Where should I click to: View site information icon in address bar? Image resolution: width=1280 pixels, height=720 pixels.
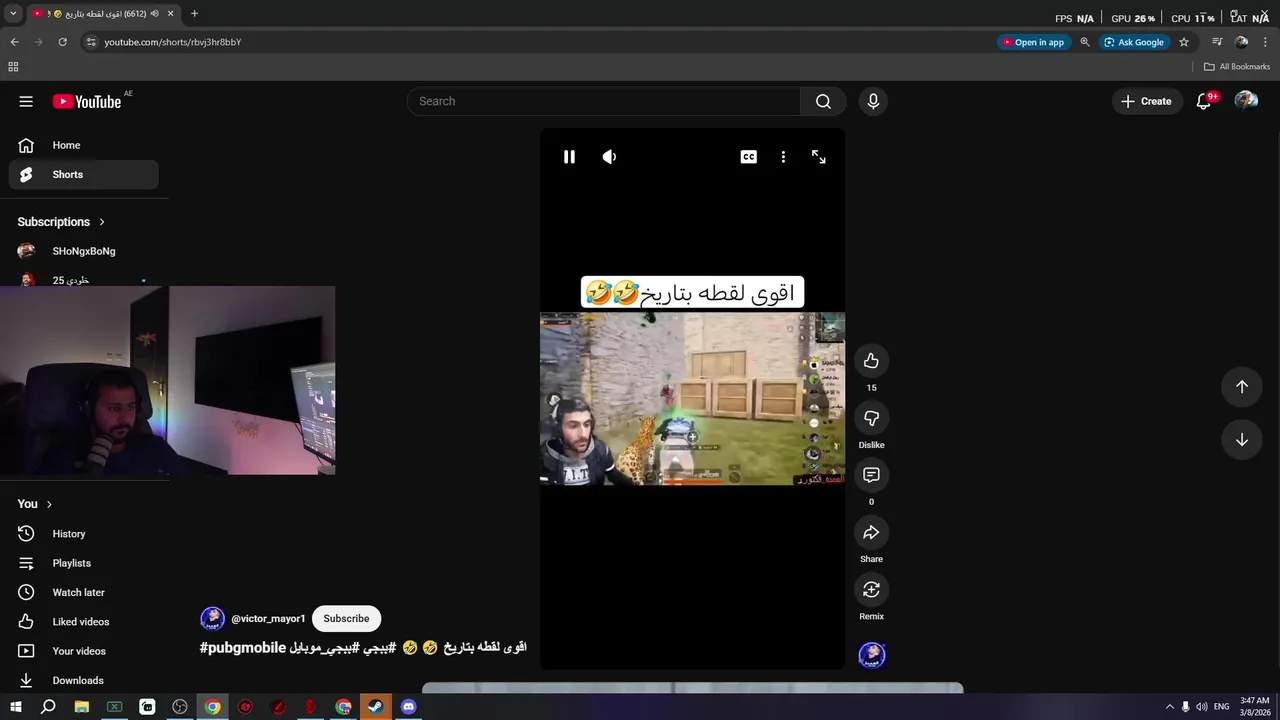pos(91,42)
